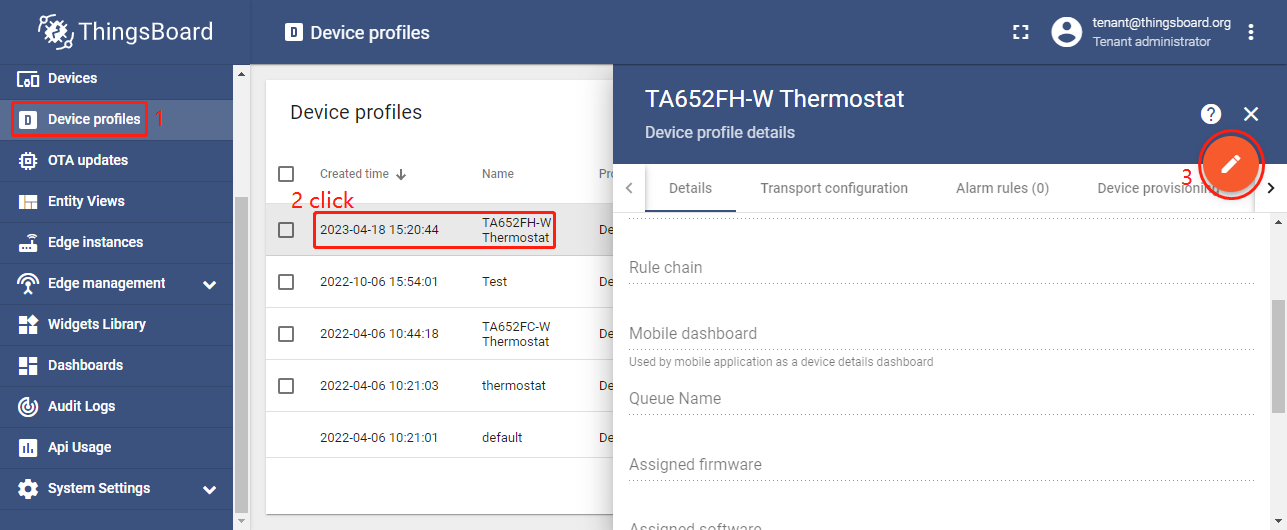Click the Audit Logs radar icon
Viewport: 1287px width, 530px height.
click(x=28, y=406)
